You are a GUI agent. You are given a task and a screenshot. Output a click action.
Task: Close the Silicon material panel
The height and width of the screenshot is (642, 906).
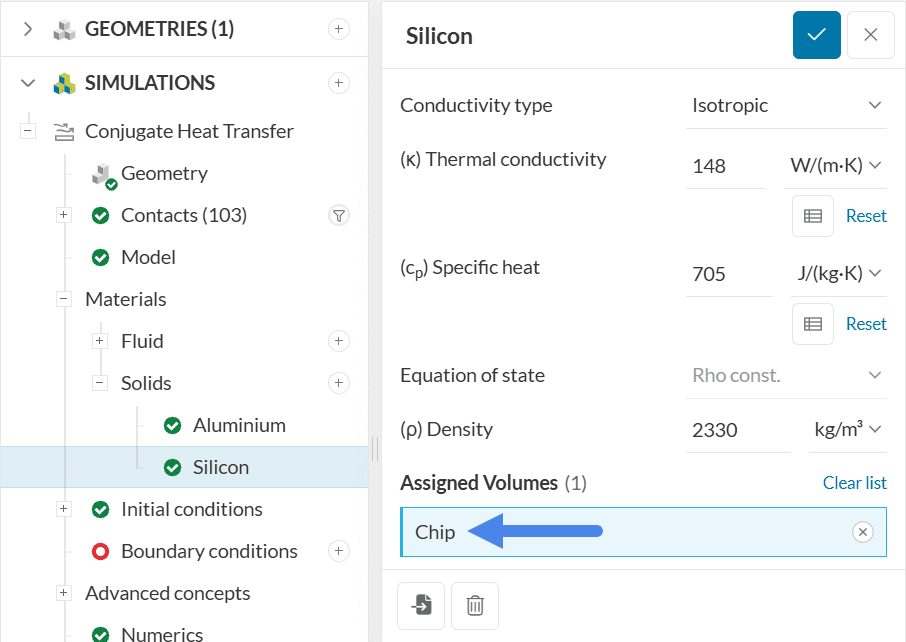pos(870,35)
